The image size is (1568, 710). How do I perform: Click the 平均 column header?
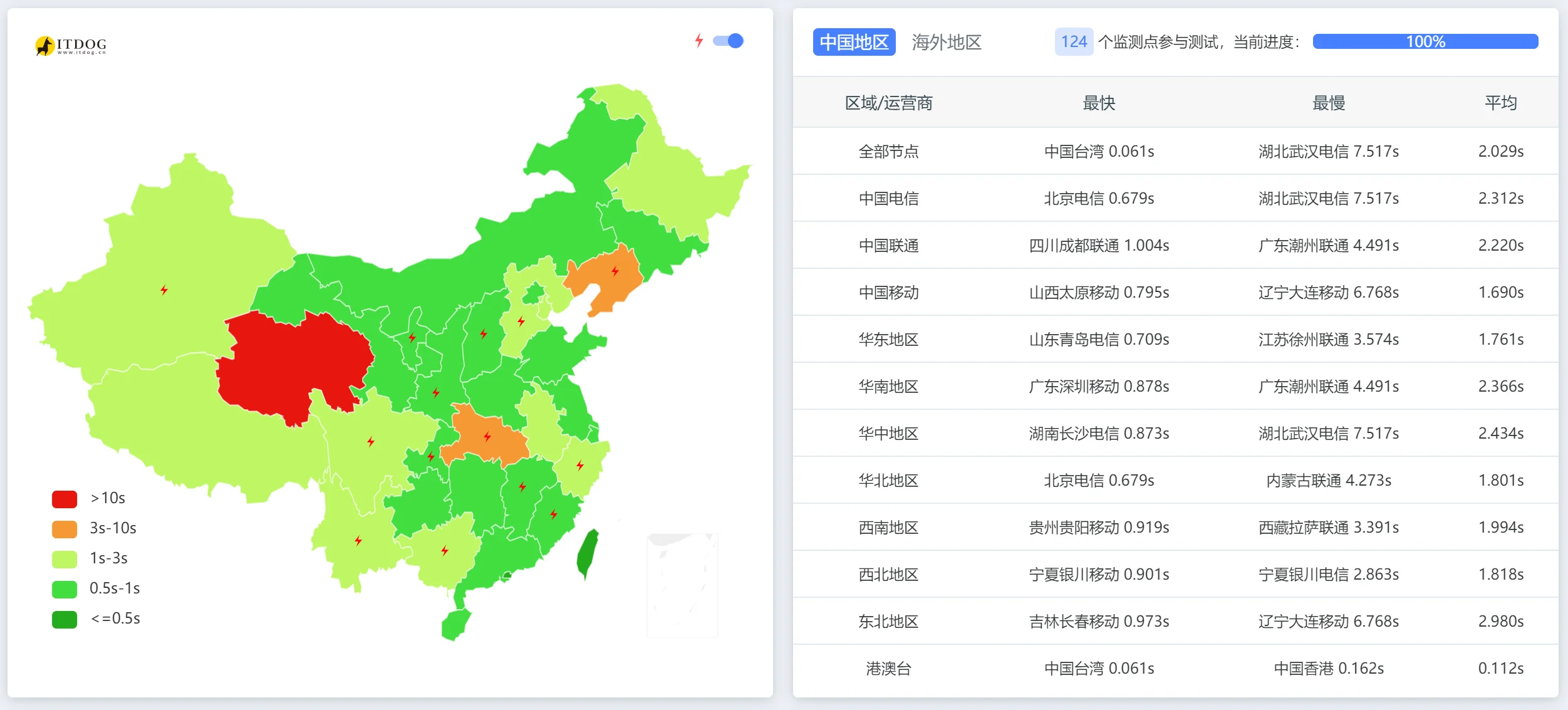1500,103
